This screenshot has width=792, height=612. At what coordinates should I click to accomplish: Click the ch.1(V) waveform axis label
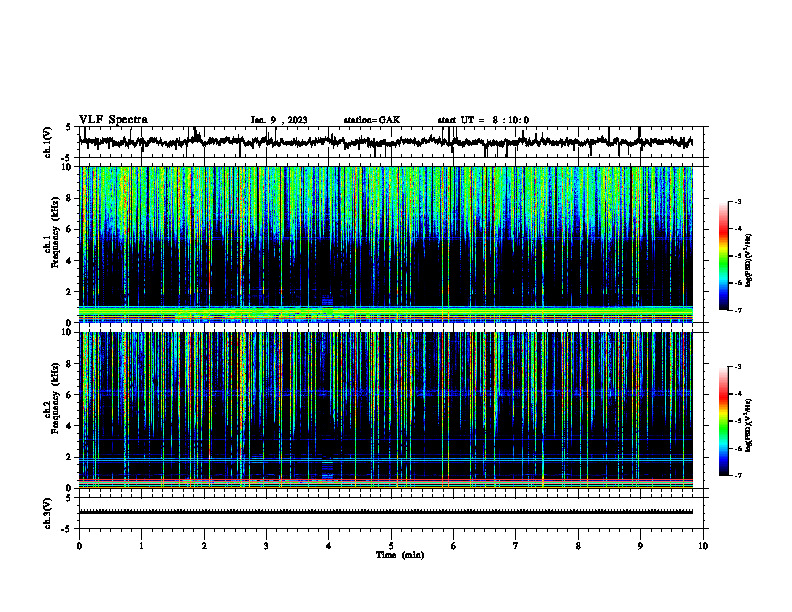tap(48, 142)
